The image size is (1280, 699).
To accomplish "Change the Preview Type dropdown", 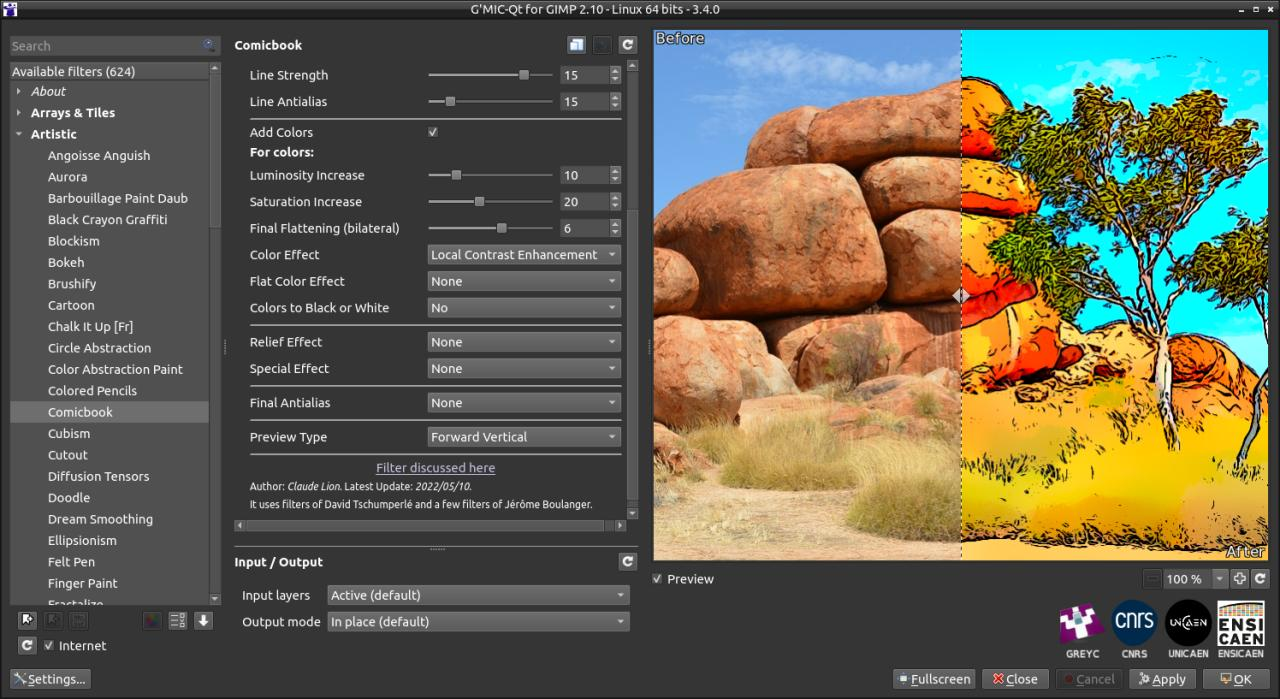I will [523, 436].
